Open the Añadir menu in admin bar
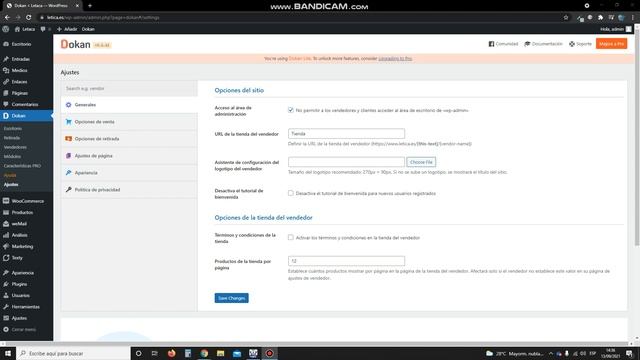The height and width of the screenshot is (360, 640). (67, 29)
